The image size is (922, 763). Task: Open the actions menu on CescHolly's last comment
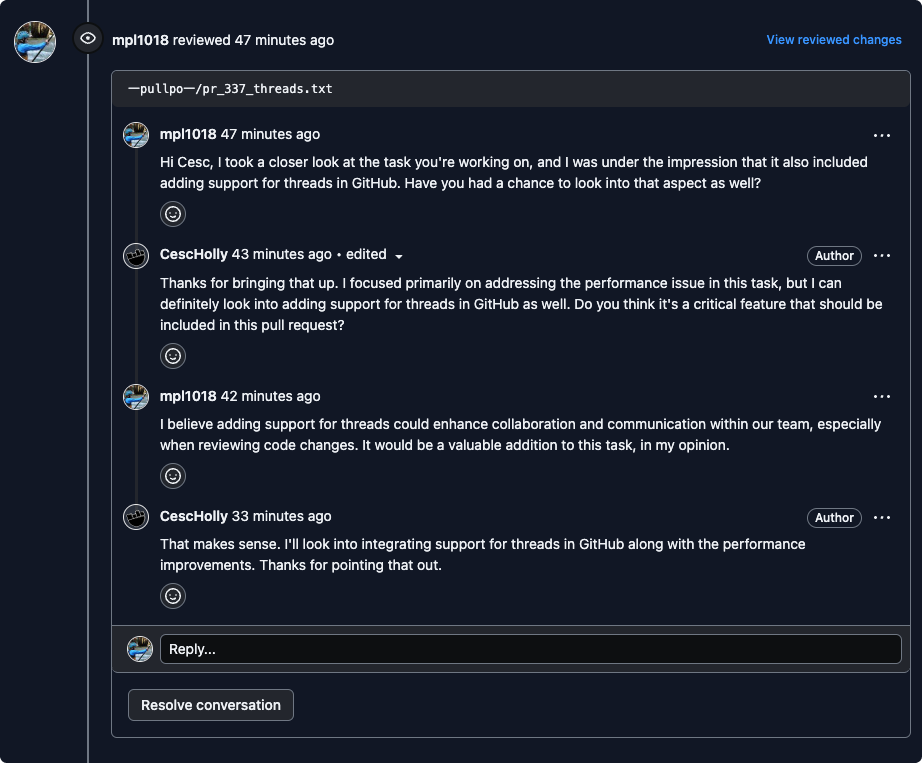coord(882,517)
